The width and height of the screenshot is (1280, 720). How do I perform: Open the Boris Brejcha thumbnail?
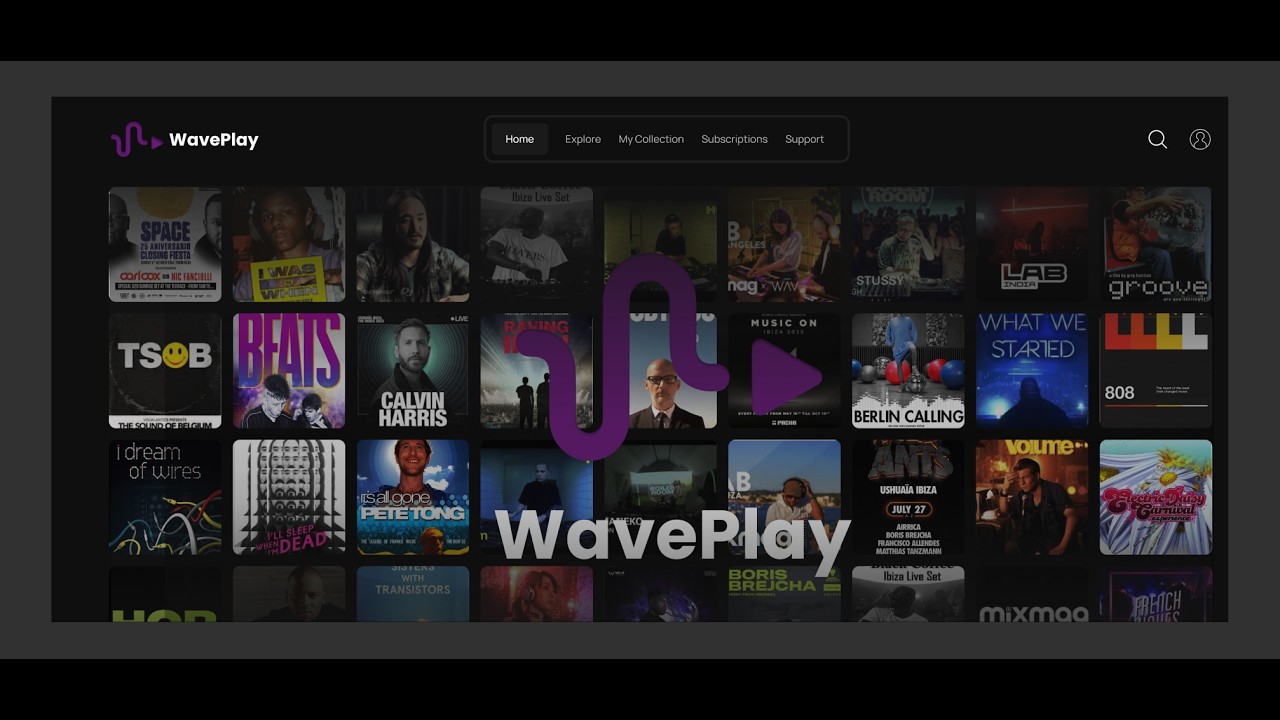[784, 594]
